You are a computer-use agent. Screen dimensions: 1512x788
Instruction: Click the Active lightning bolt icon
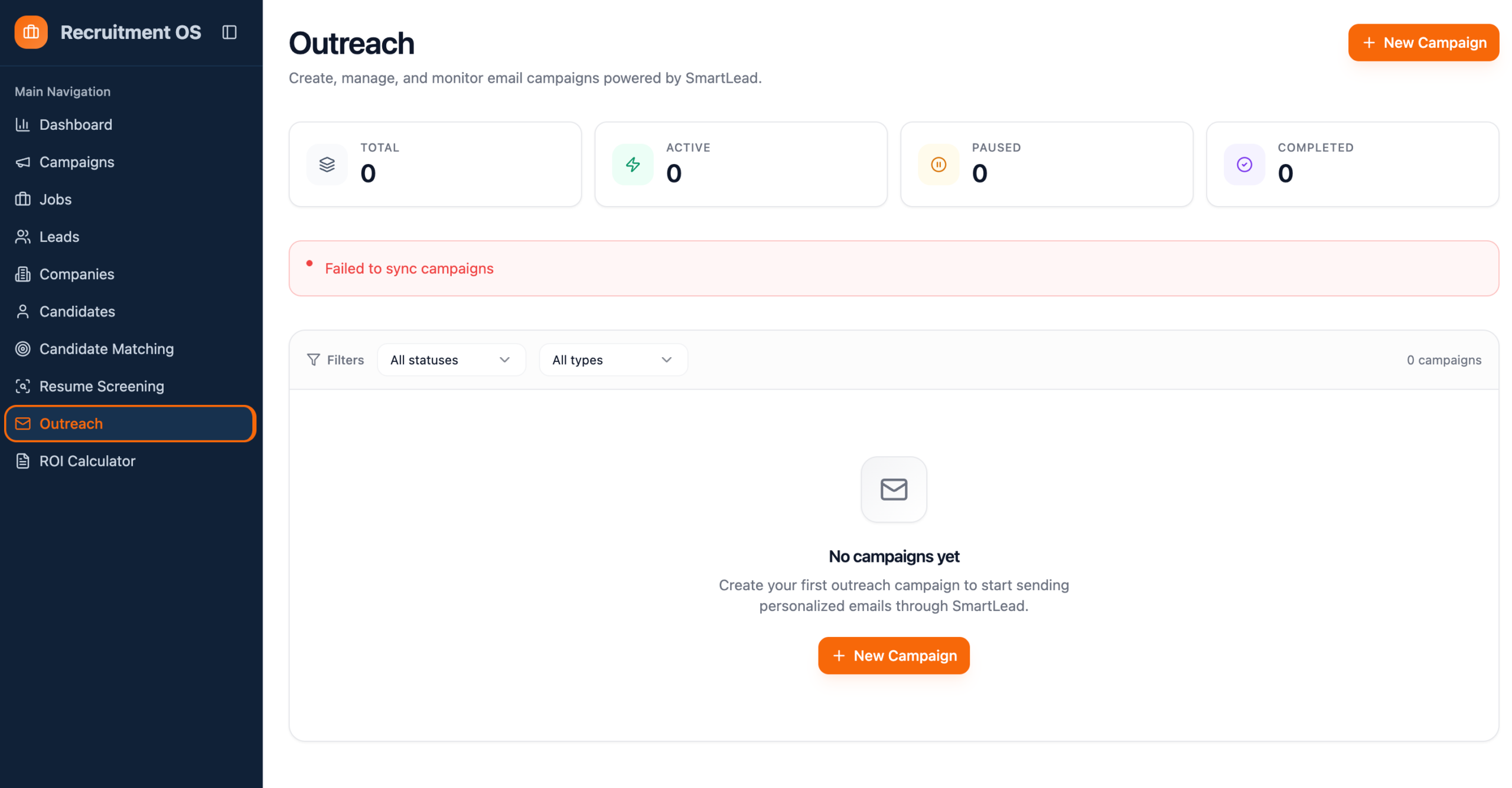(633, 165)
